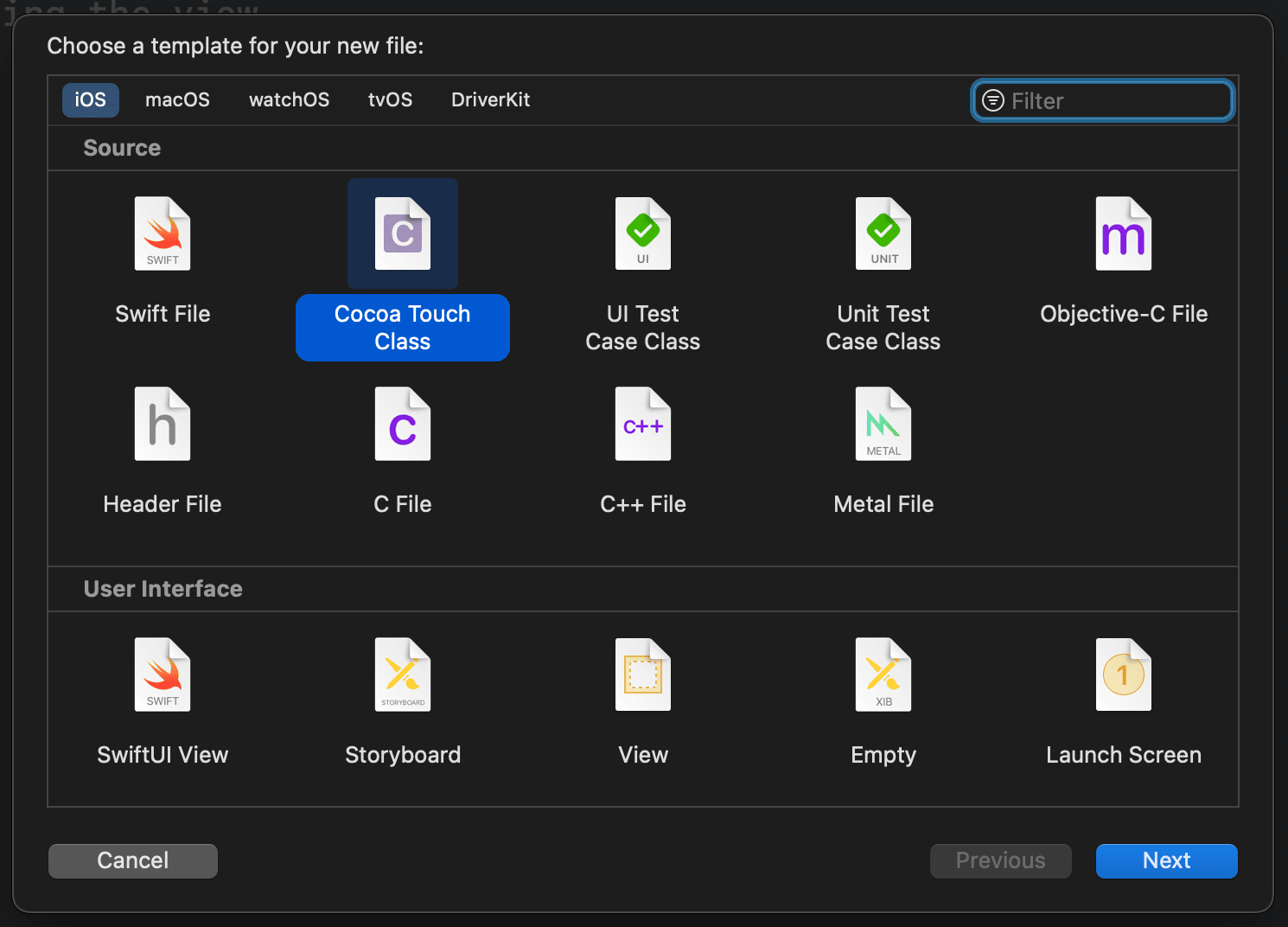Screen dimensions: 1288x927
Task: Choose the Objective-C File template icon
Action: click(1124, 233)
